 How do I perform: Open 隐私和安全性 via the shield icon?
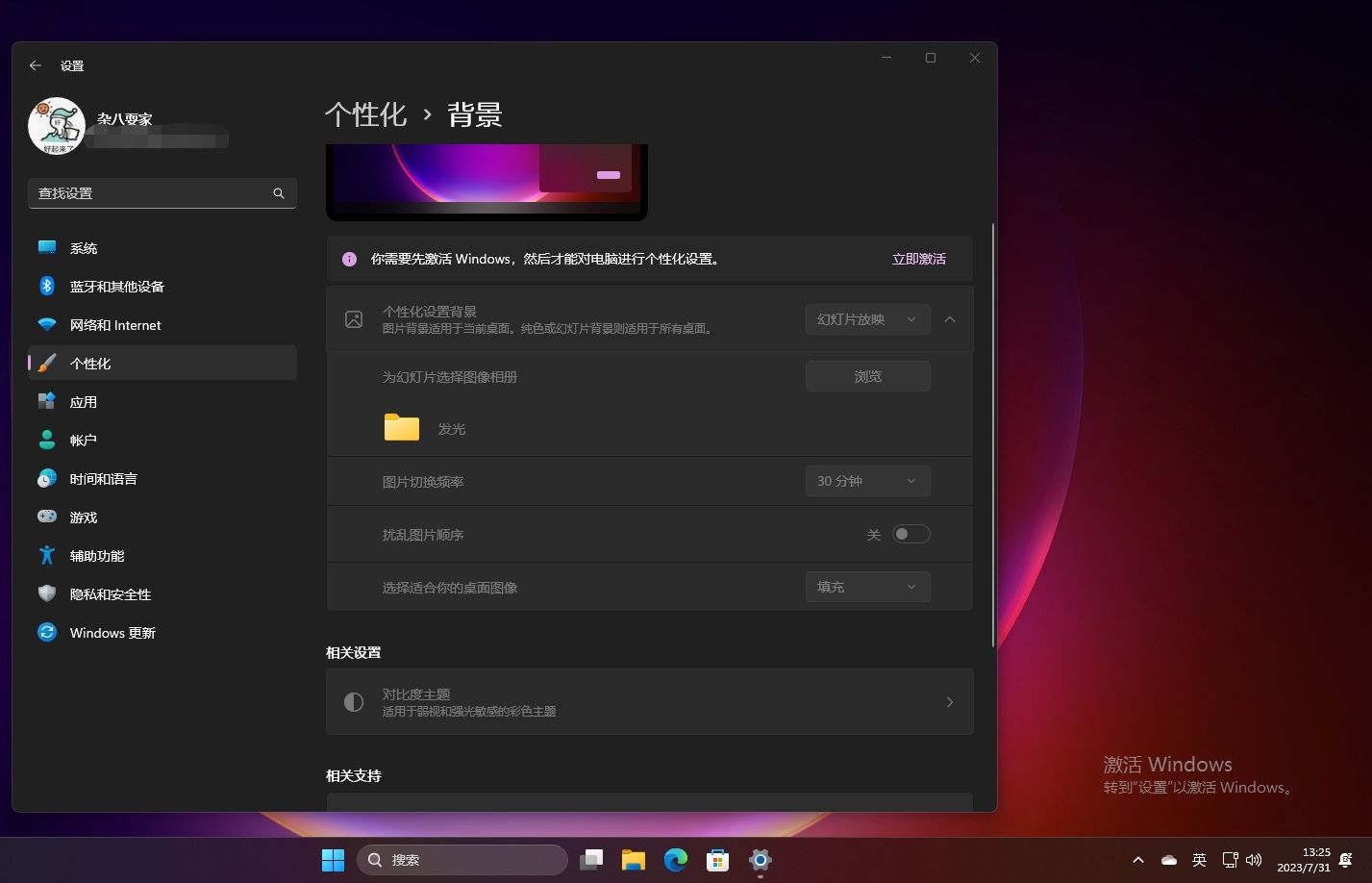point(47,593)
